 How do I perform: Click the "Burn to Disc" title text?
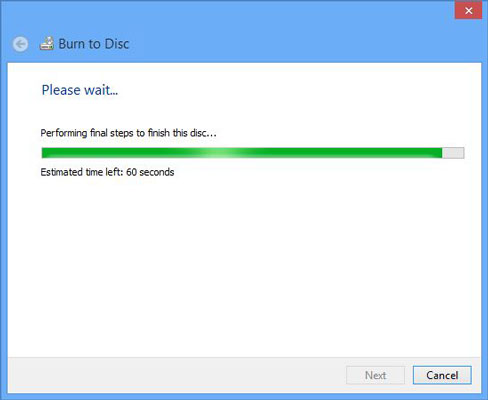[94, 44]
